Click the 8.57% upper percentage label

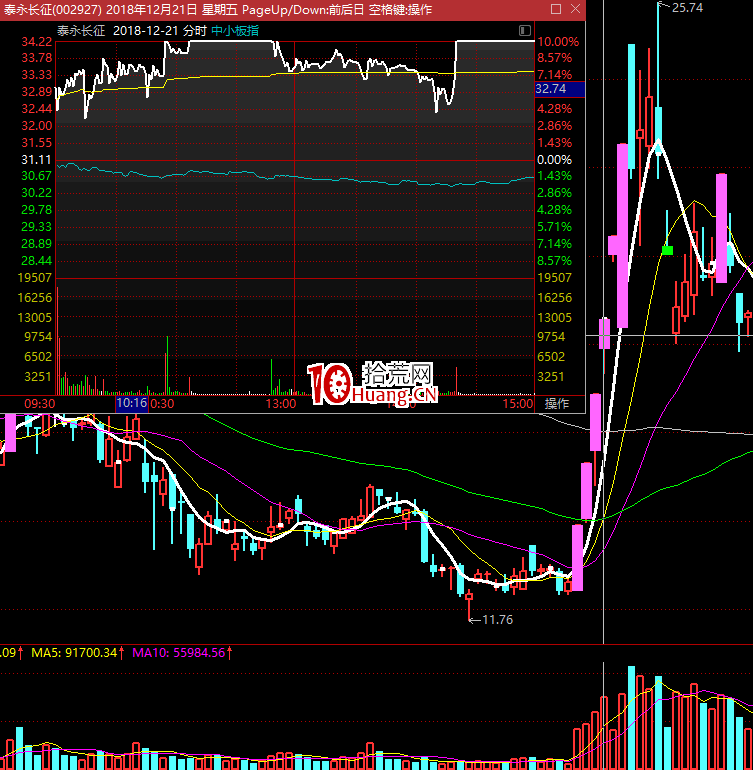[555, 58]
